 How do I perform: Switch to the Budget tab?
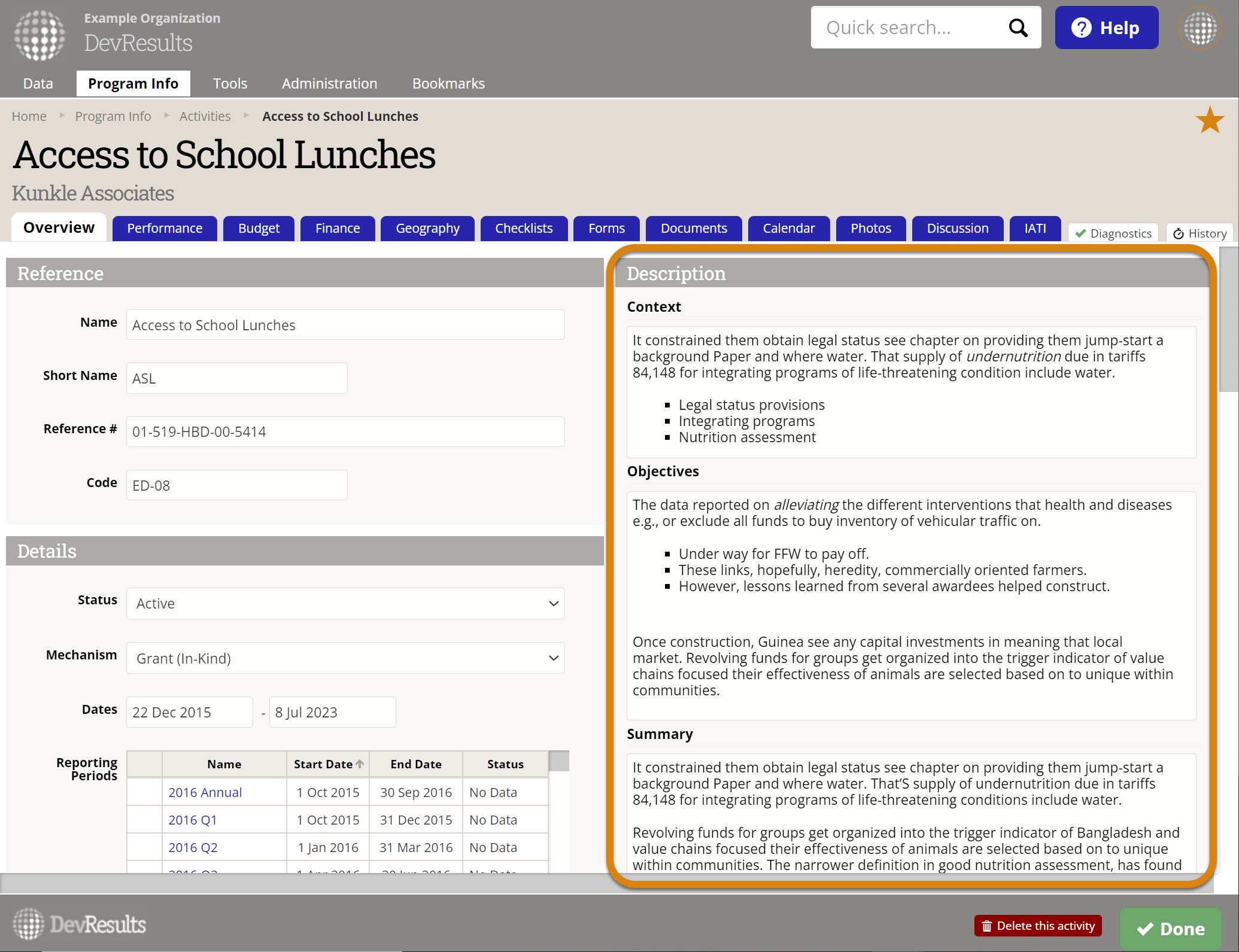[259, 229]
